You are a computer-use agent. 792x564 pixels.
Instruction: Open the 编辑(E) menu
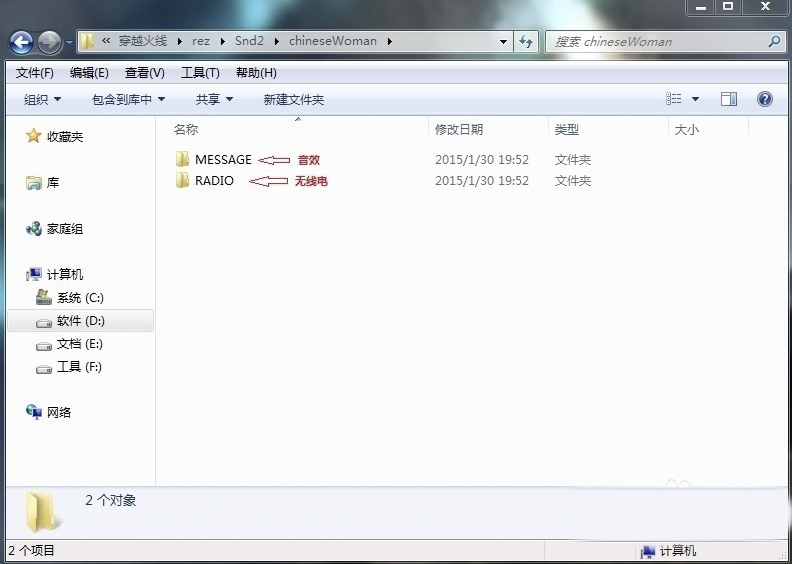[x=89, y=73]
